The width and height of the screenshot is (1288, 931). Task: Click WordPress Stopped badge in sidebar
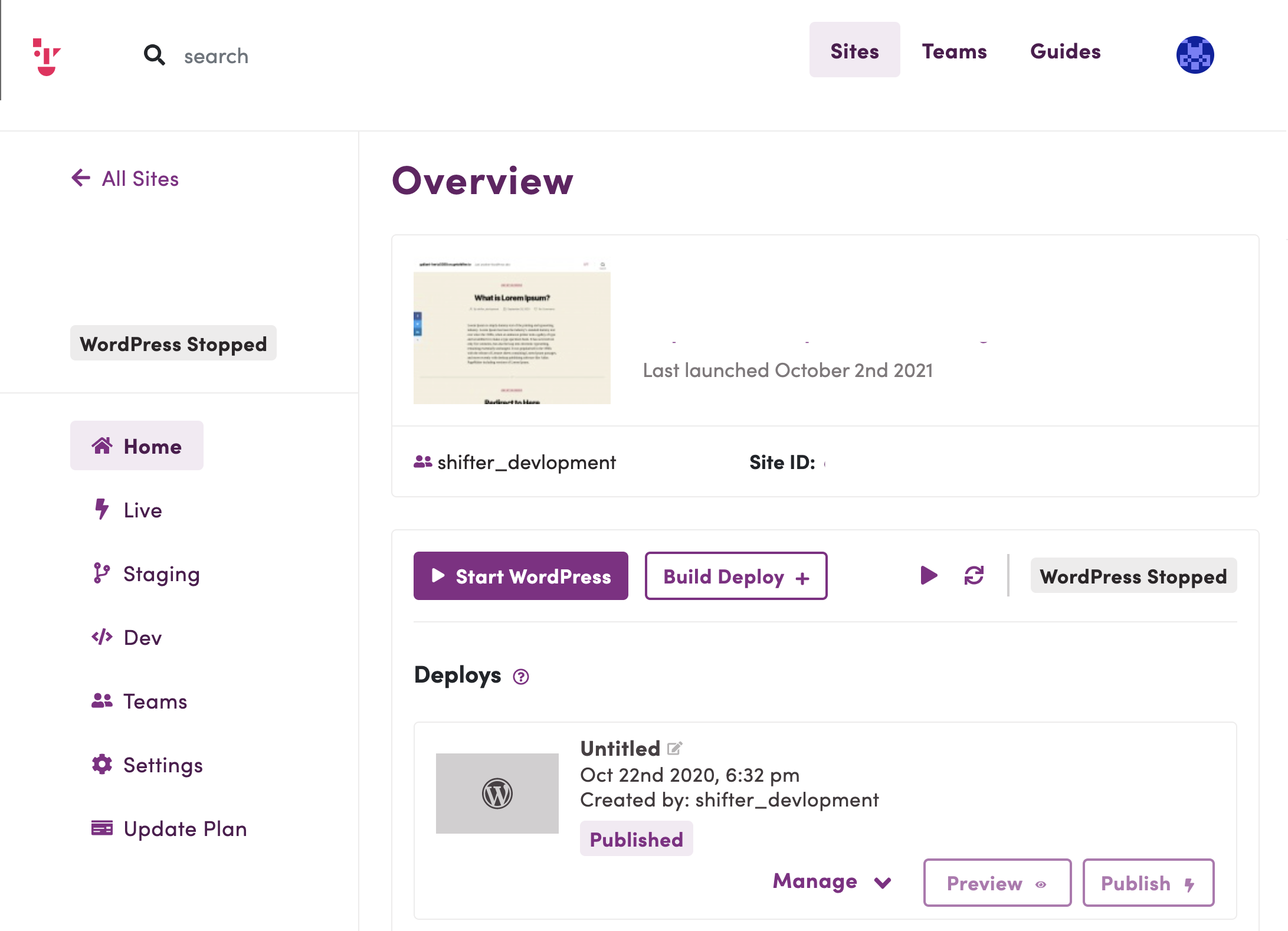point(173,343)
